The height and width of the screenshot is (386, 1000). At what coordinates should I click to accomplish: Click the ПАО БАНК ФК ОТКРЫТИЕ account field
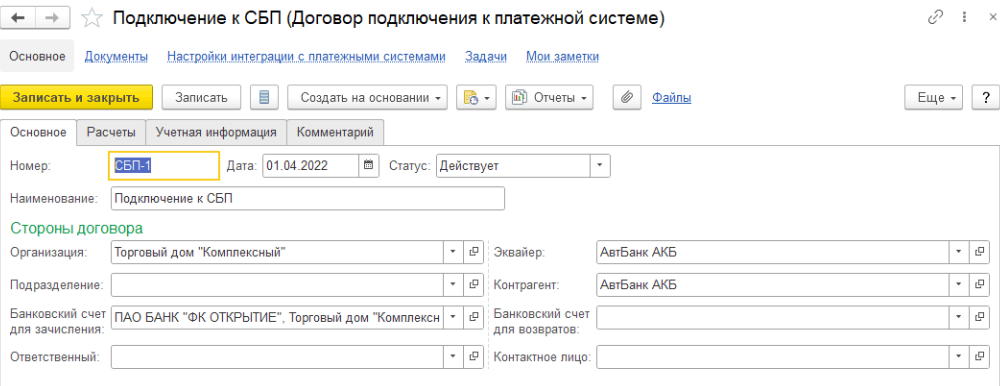click(x=277, y=316)
